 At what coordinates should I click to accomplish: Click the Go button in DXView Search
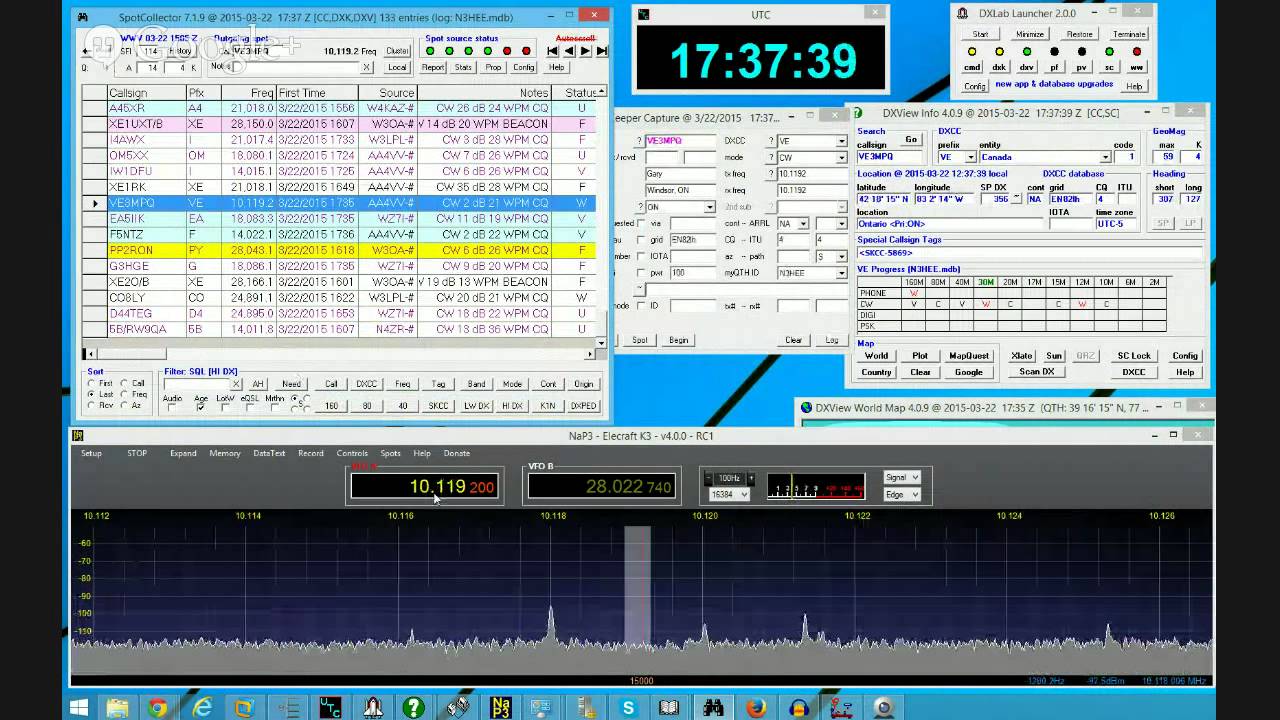(x=911, y=140)
